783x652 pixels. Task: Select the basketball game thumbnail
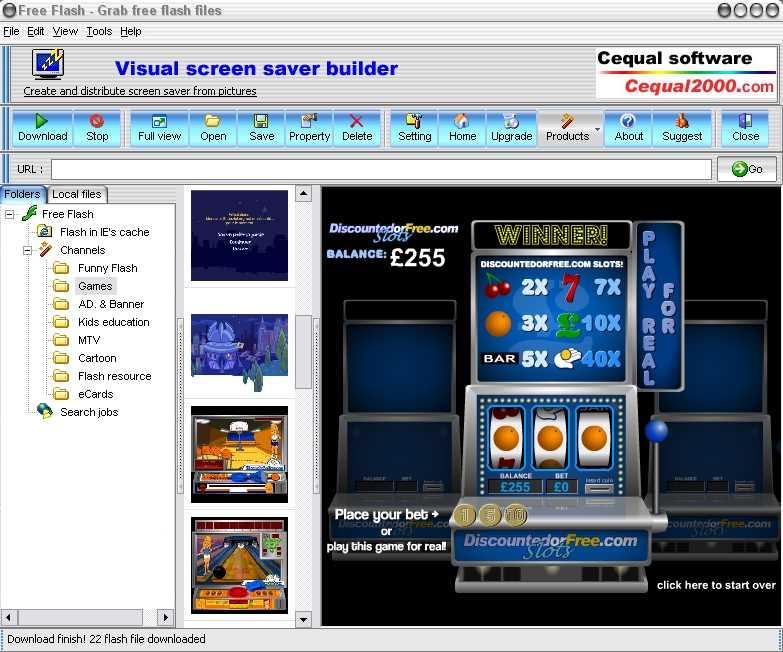point(239,453)
